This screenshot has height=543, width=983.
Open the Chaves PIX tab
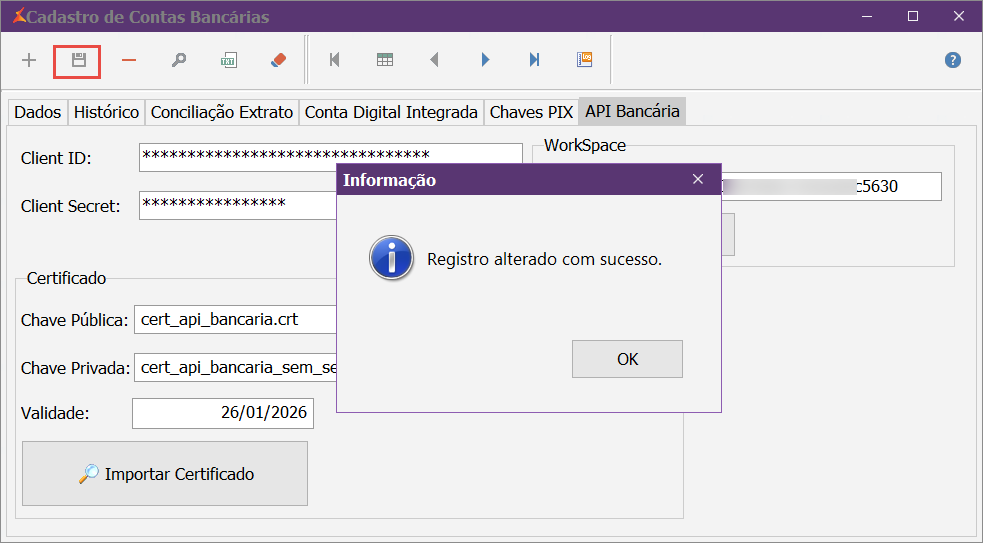tap(531, 112)
